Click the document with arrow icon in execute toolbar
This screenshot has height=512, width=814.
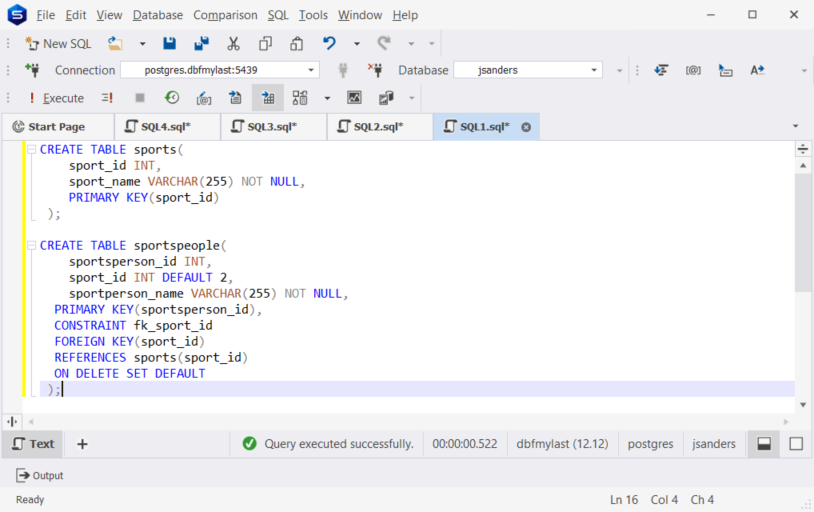(235, 98)
